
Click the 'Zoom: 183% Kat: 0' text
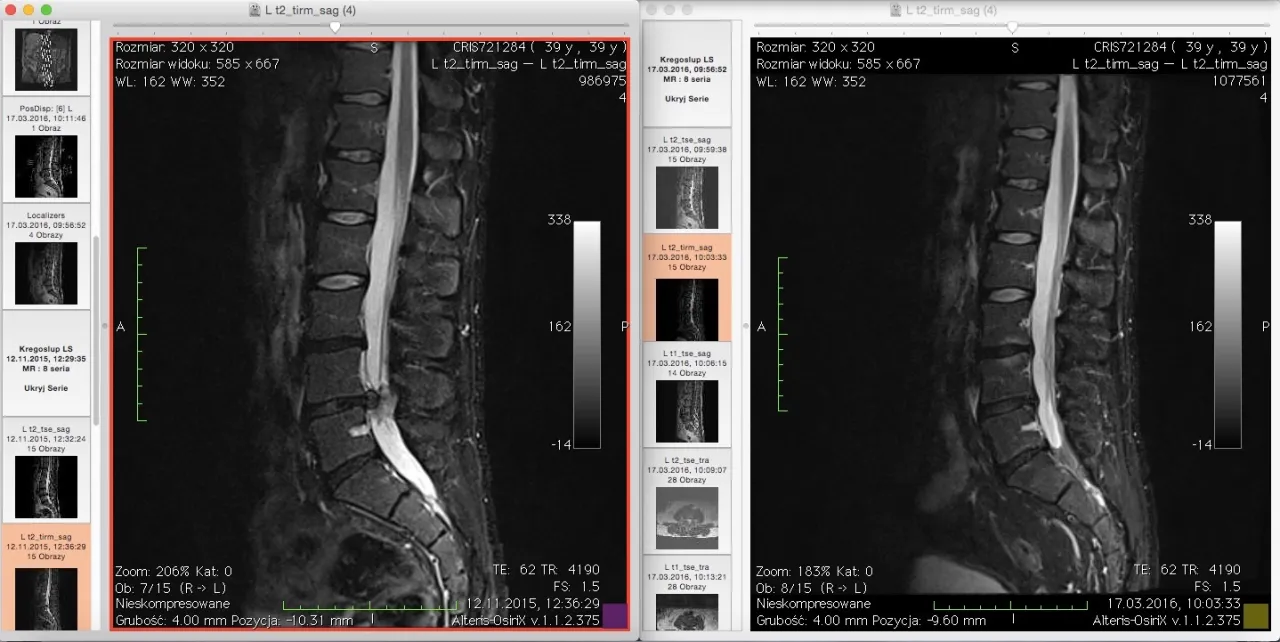tap(814, 570)
